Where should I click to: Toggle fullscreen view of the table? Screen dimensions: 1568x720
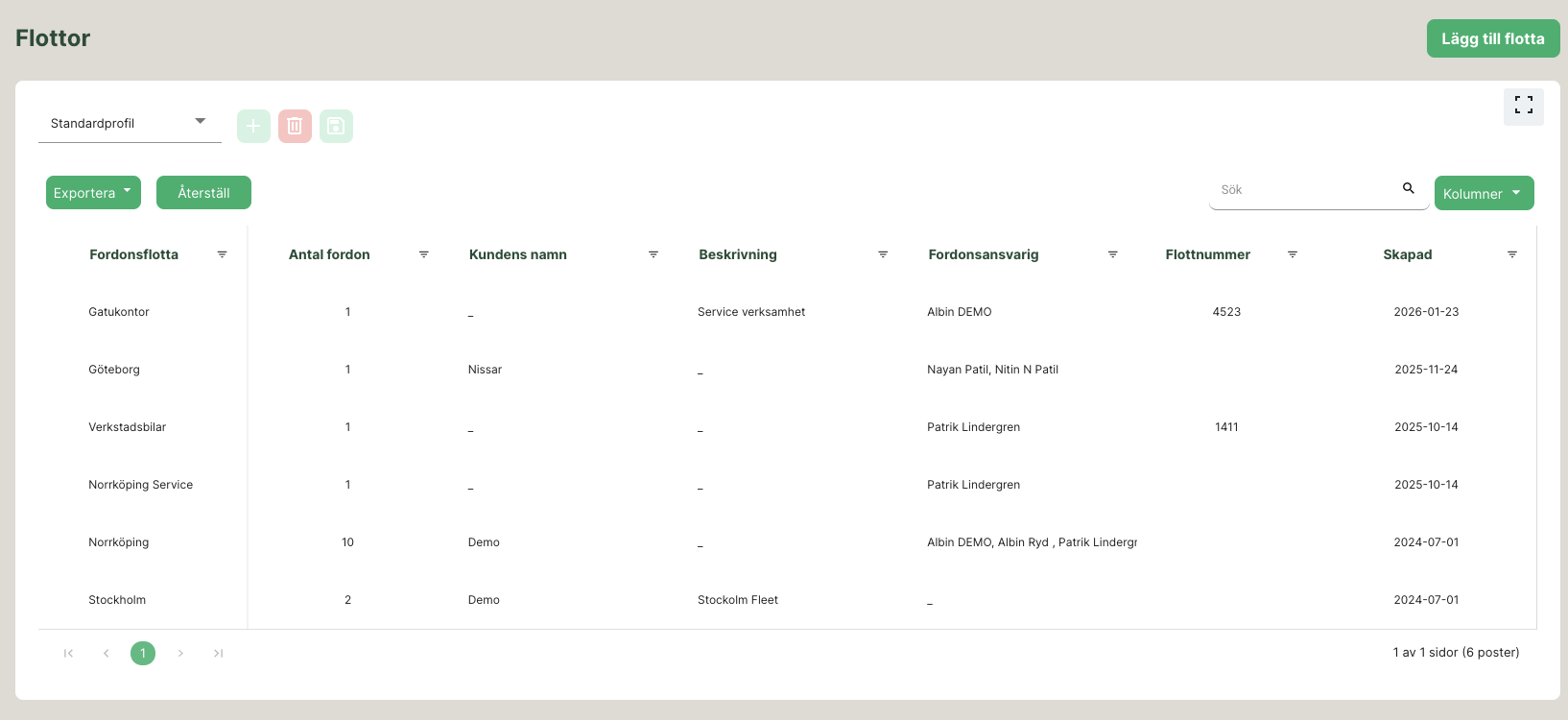coord(1523,106)
